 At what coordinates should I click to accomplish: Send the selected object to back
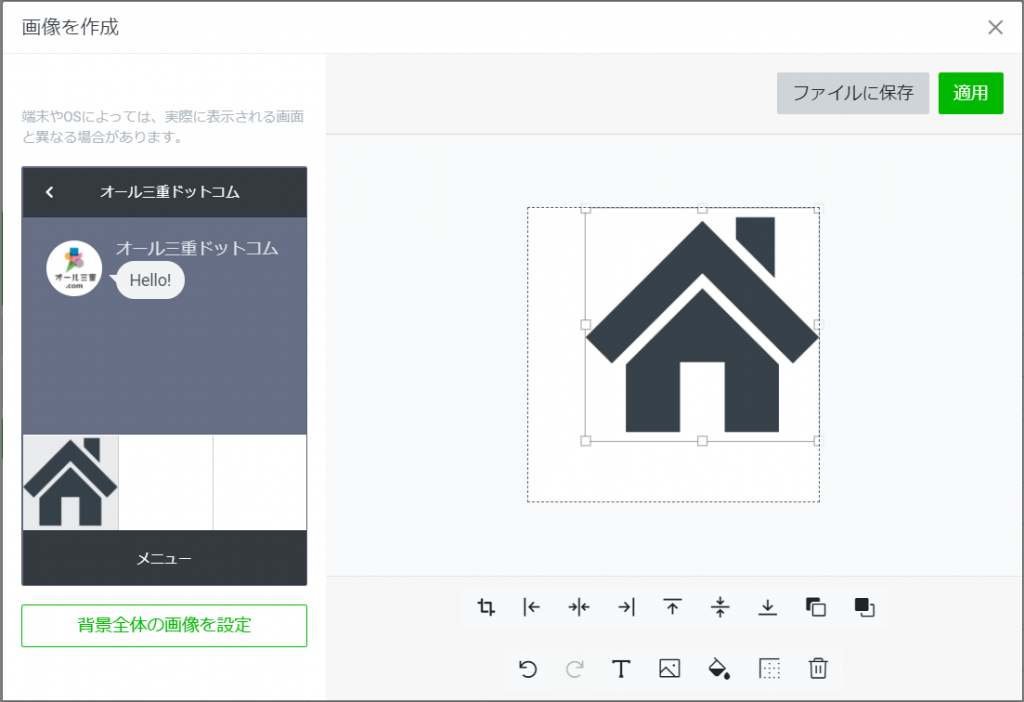(815, 607)
